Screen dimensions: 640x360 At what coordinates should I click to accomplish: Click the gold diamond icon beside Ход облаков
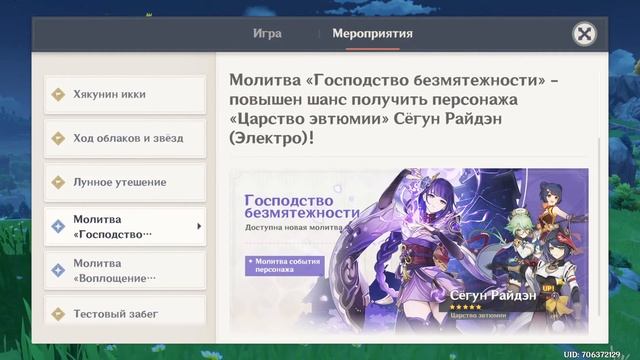tap(58, 138)
